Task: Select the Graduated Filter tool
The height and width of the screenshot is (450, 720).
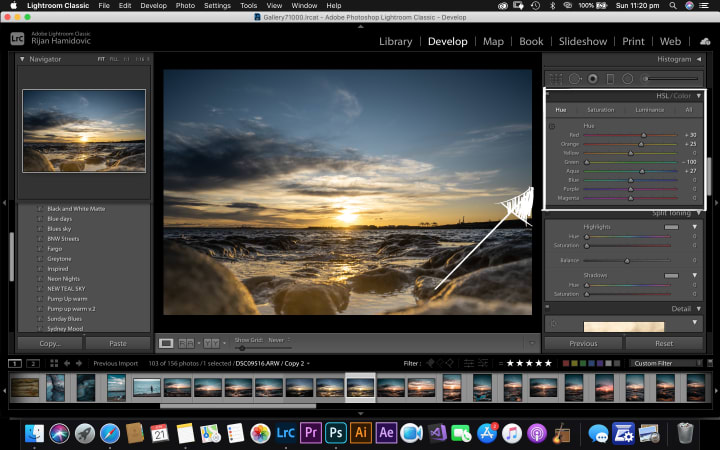Action: click(610, 79)
